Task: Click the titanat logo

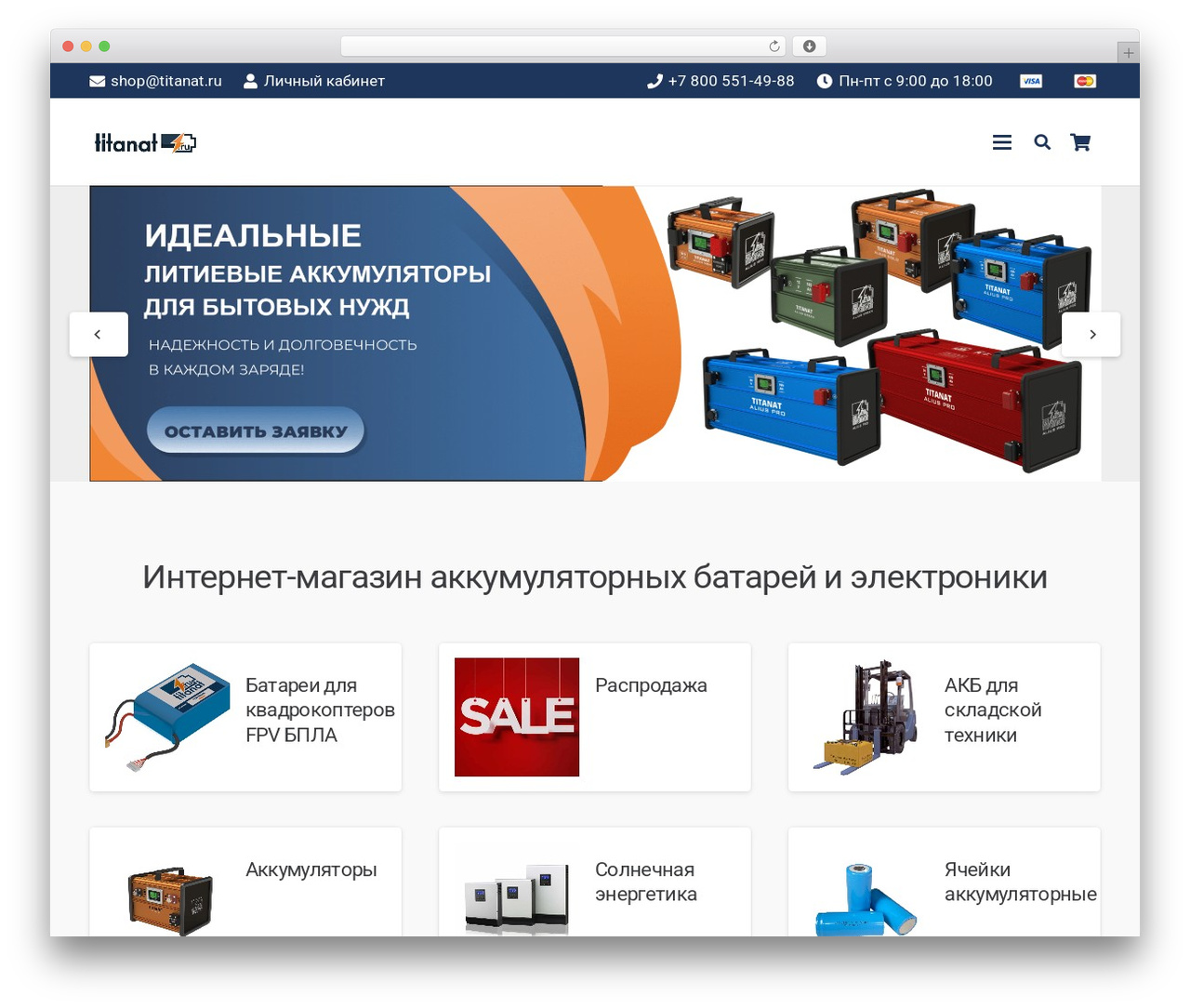Action: [x=145, y=142]
